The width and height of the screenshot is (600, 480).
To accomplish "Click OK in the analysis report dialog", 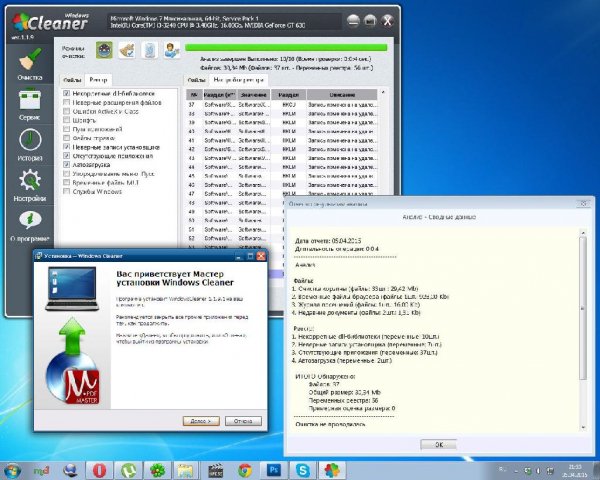I will coord(439,445).
